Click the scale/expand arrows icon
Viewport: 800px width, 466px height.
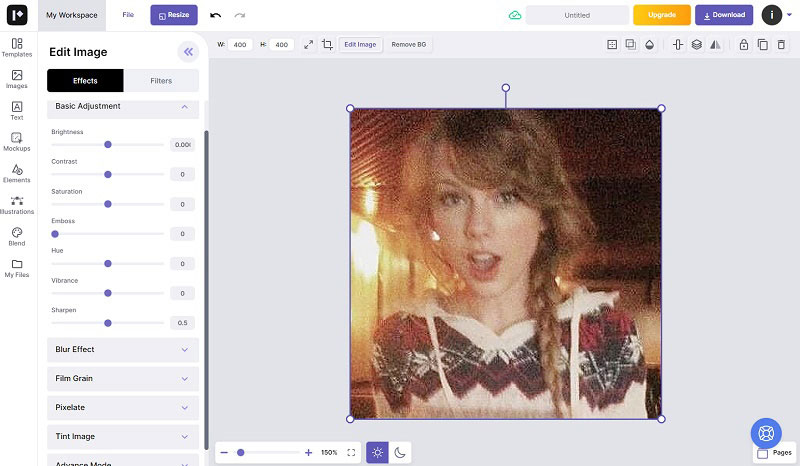[x=309, y=44]
